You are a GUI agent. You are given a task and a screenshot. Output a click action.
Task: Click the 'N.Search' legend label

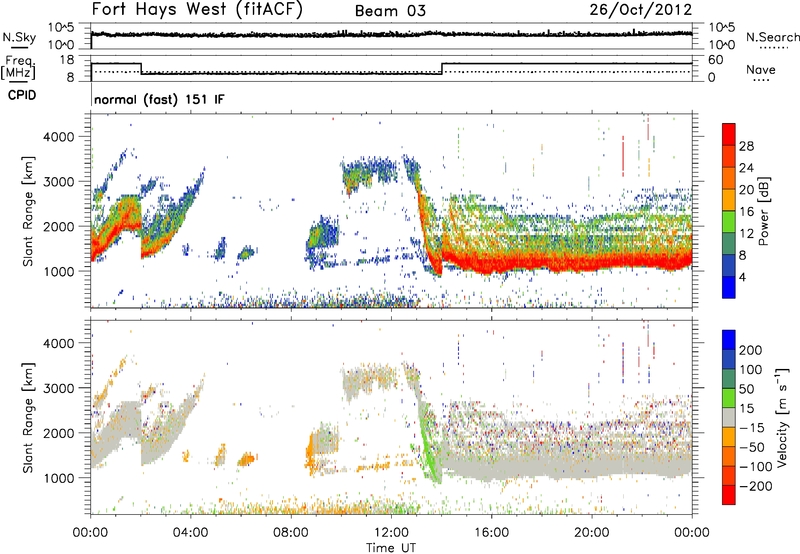pyautogui.click(x=772, y=37)
